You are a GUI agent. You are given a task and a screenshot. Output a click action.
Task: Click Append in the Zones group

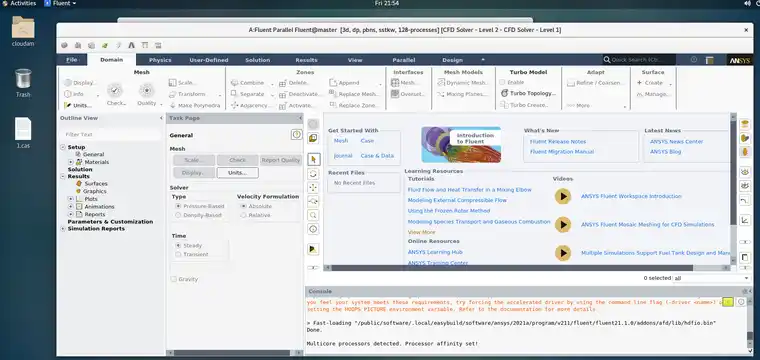[344, 83]
